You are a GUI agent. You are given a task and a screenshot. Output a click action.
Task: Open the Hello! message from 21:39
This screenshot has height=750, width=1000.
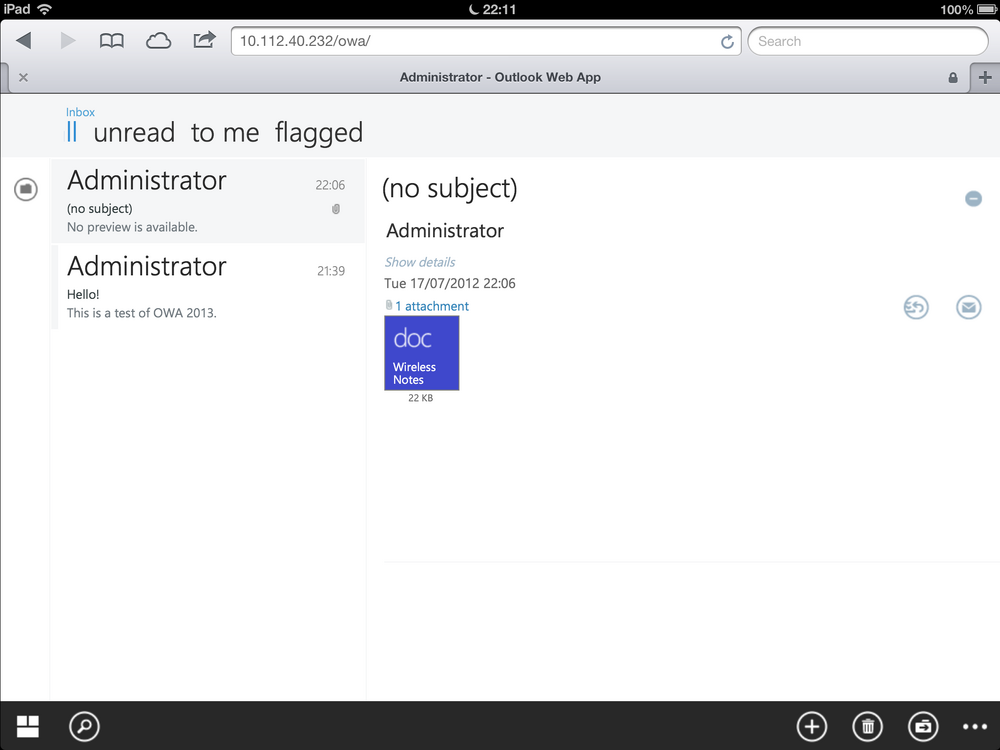click(208, 287)
